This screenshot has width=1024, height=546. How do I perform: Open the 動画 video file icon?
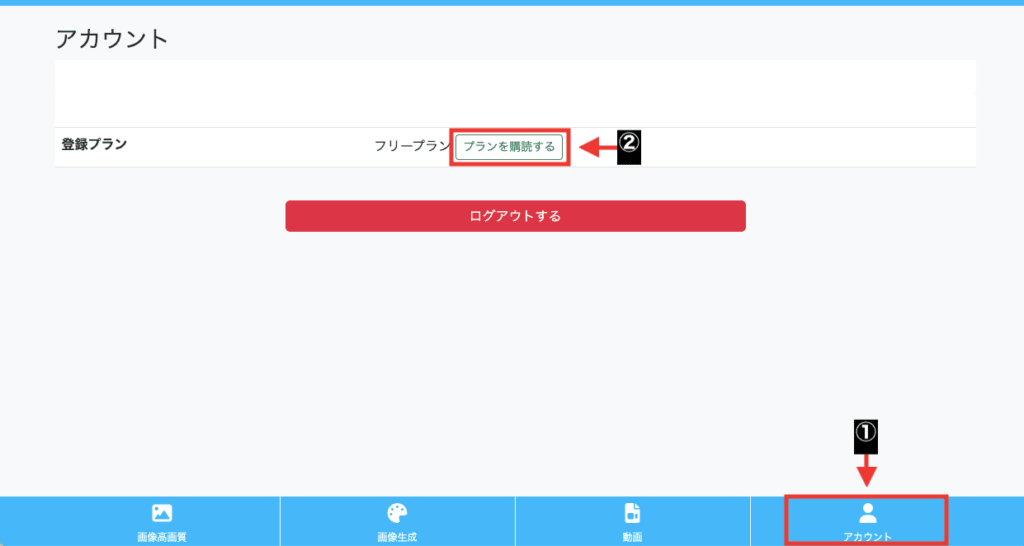632,513
